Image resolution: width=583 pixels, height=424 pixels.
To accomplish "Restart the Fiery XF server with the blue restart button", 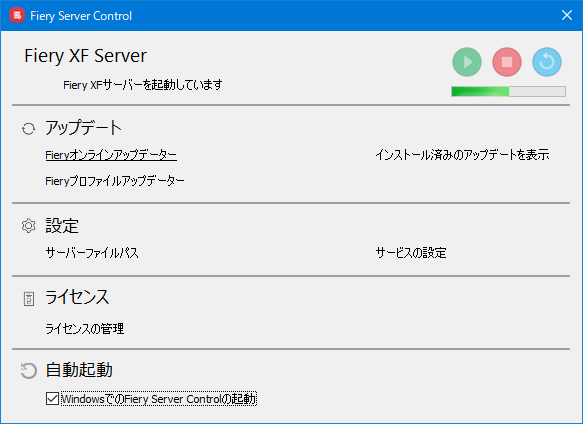I will coord(547,62).
